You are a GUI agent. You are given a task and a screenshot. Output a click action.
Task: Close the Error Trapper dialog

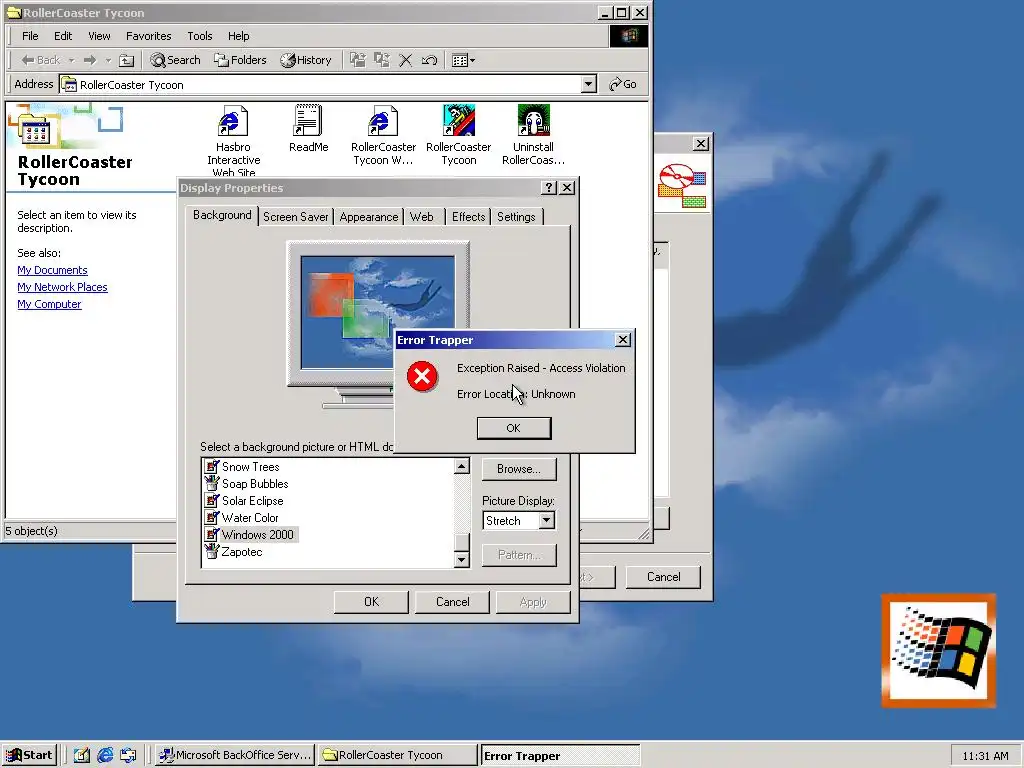pos(623,340)
